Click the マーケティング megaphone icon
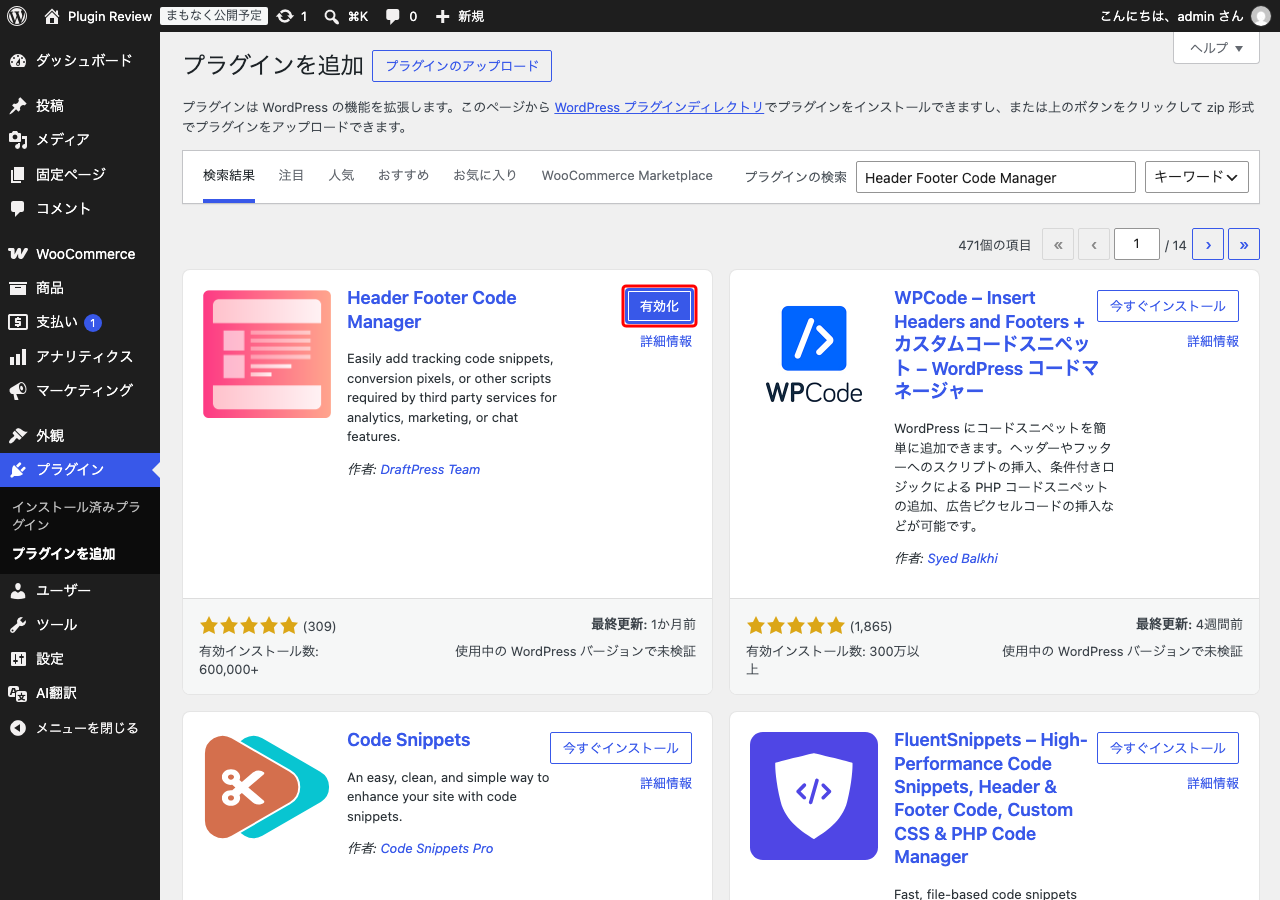This screenshot has width=1280, height=900. click(18, 391)
